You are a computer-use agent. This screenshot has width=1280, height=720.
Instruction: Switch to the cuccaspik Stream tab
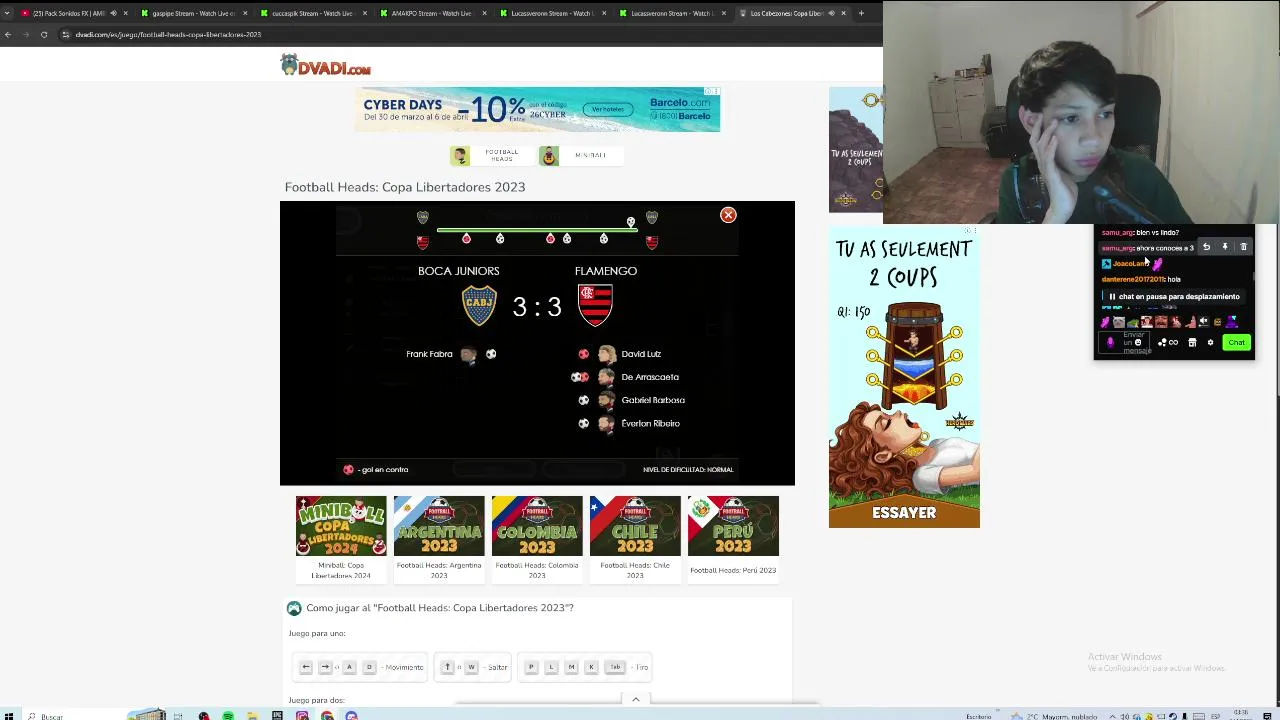coord(312,13)
